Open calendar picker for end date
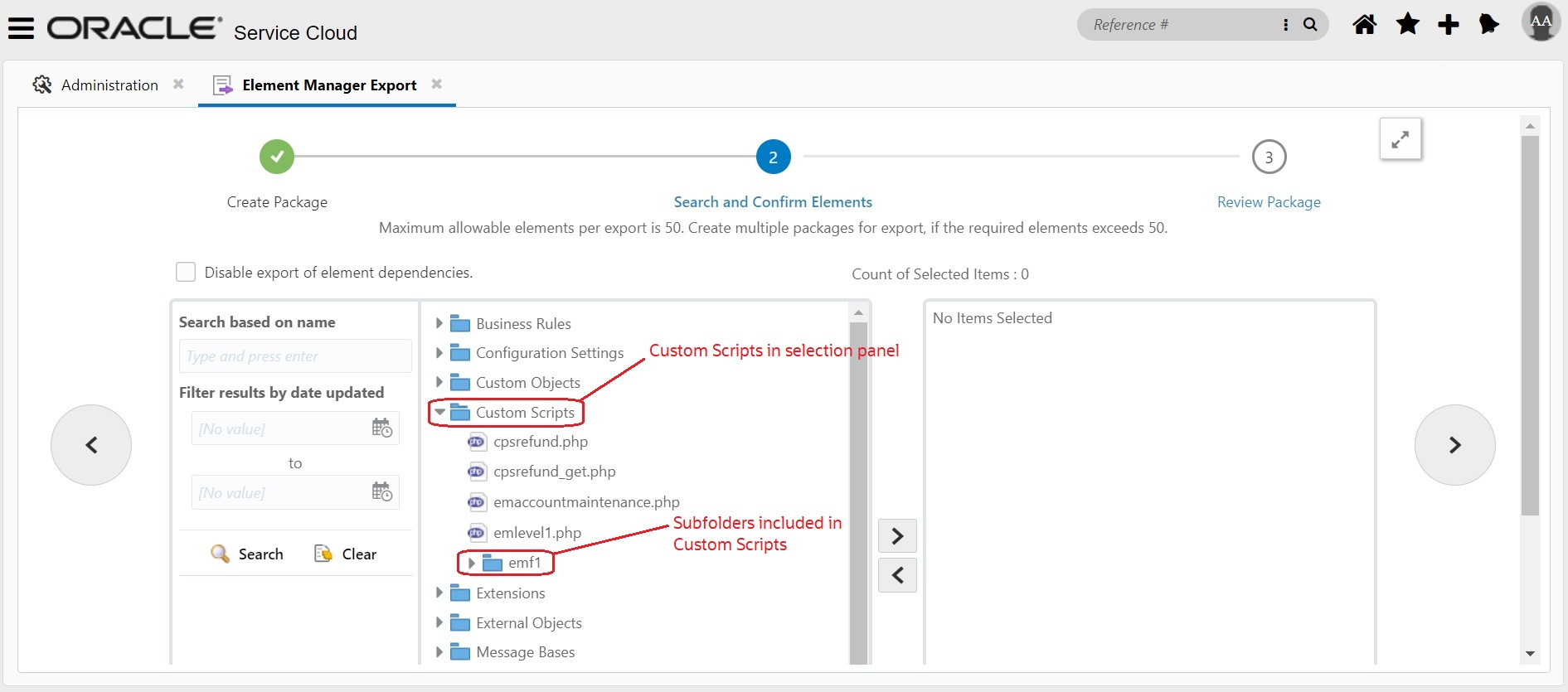The image size is (1568, 692). coord(381,491)
